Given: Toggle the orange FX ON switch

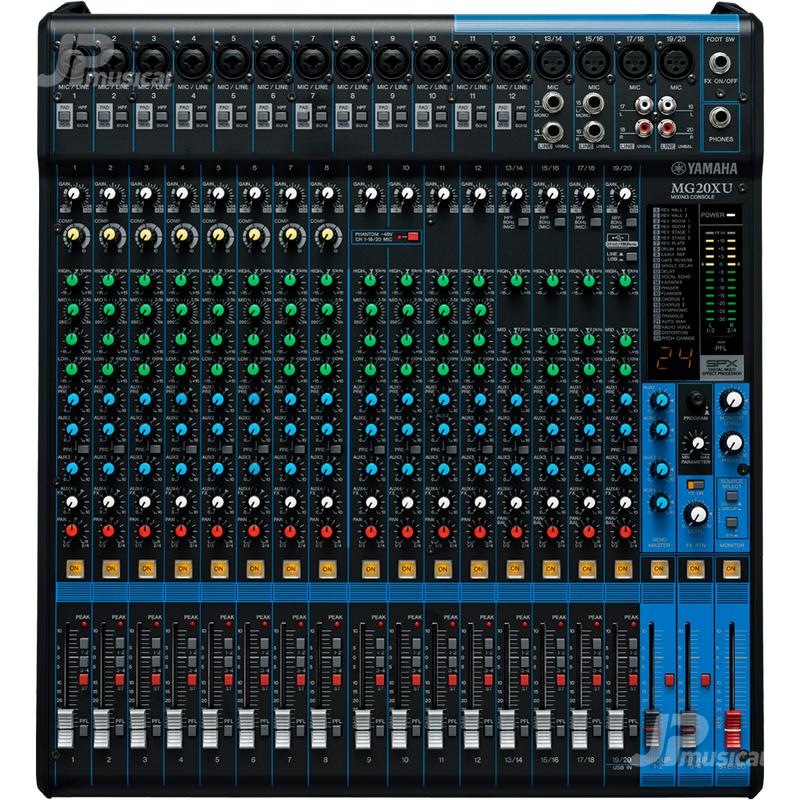Looking at the screenshot, I should click(695, 484).
